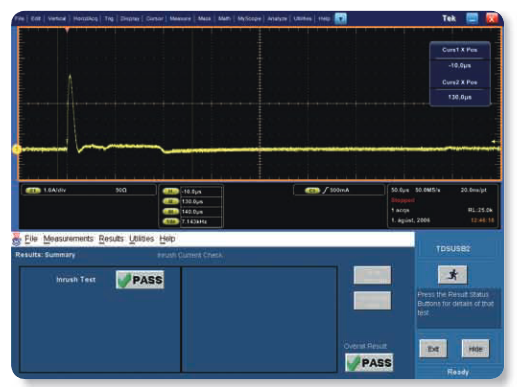Open the Math menu
This screenshot has width=517, height=387.
point(224,19)
